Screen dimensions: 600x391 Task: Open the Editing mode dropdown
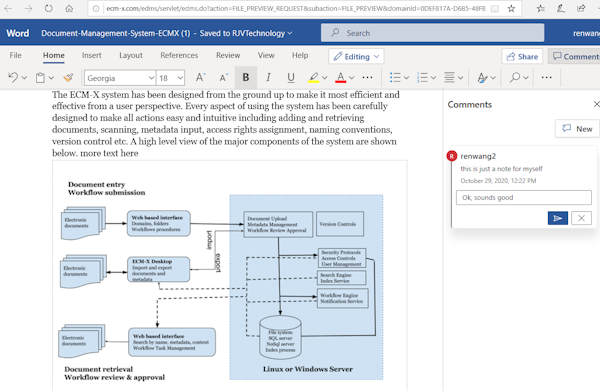pyautogui.click(x=356, y=57)
